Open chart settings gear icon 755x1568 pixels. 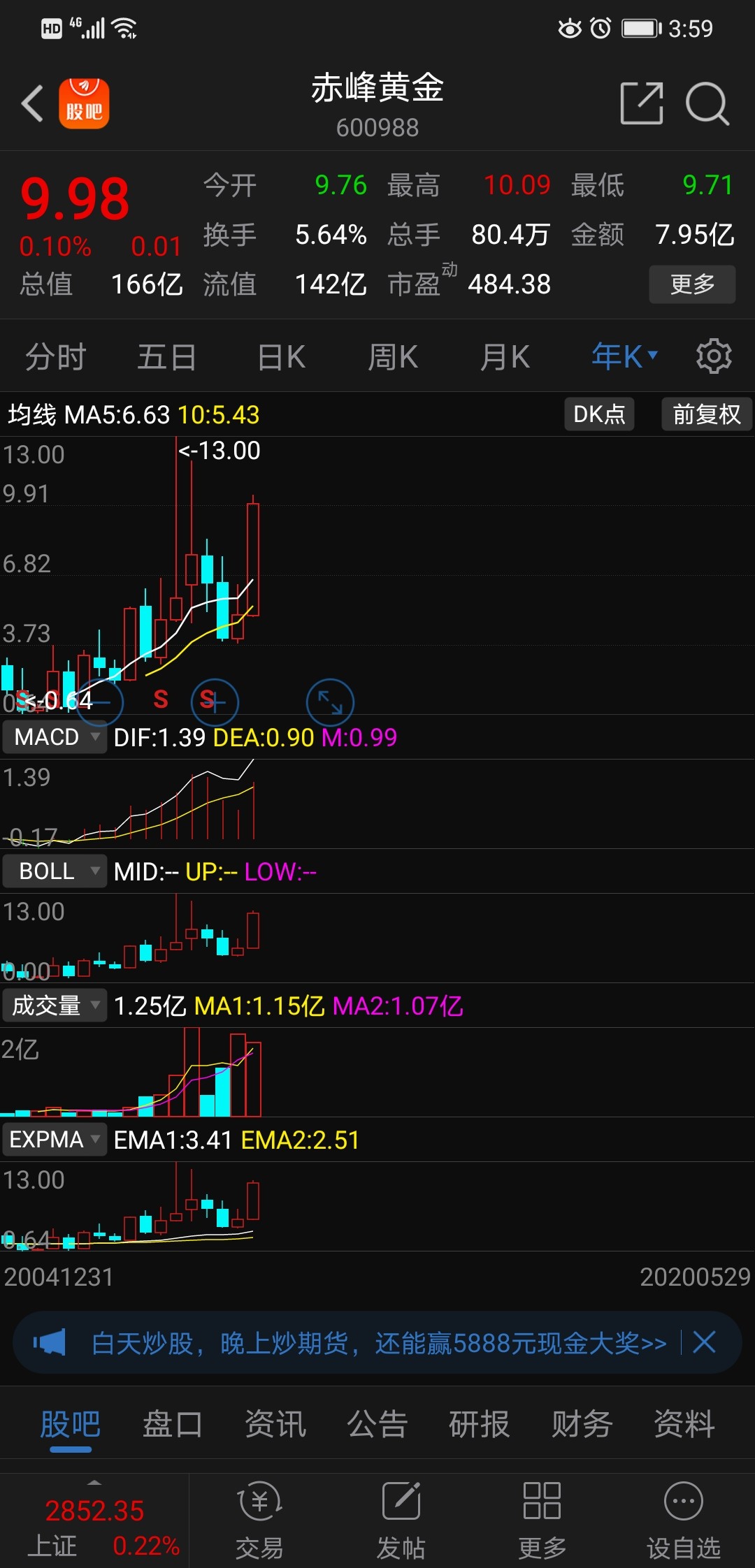coord(713,356)
